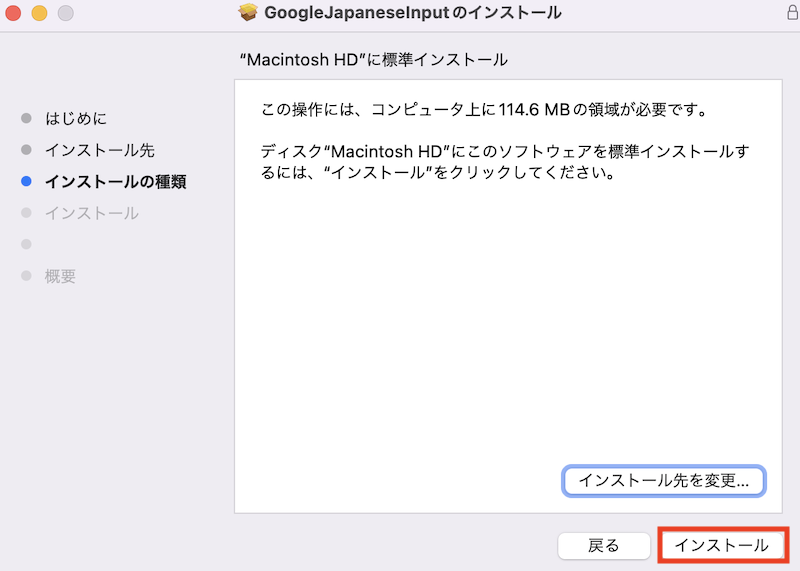This screenshot has height=571, width=800.
Task: Click the package box icon in the title
Action: pos(248,12)
